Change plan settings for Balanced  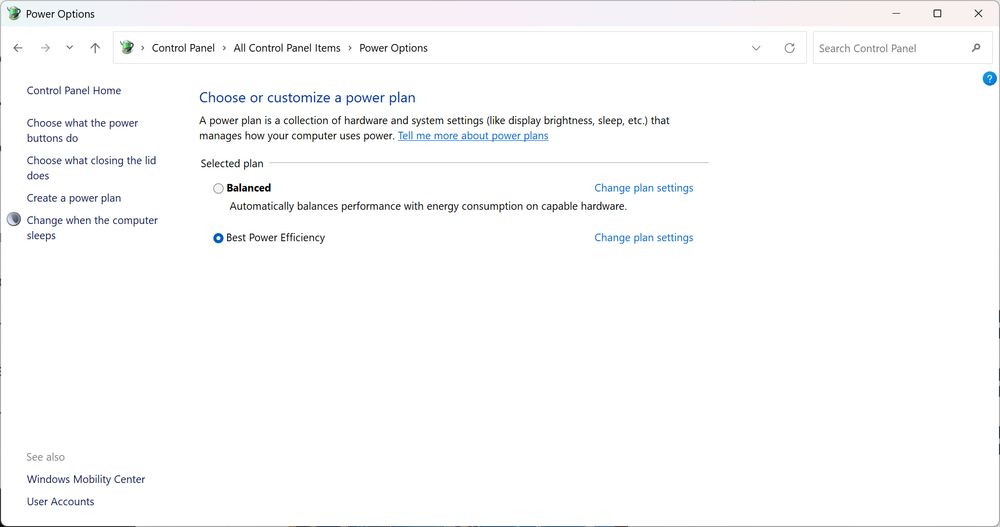[643, 188]
